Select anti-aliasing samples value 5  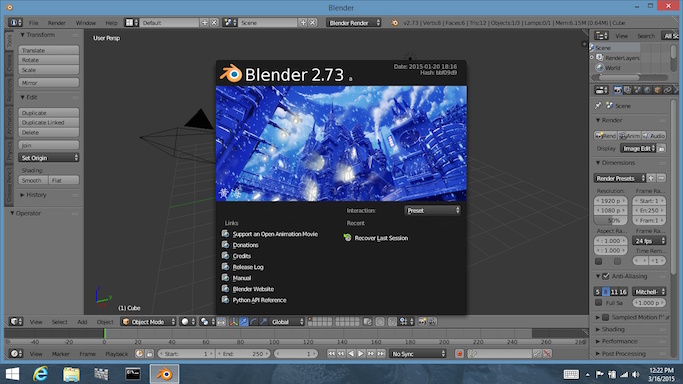tap(598, 292)
